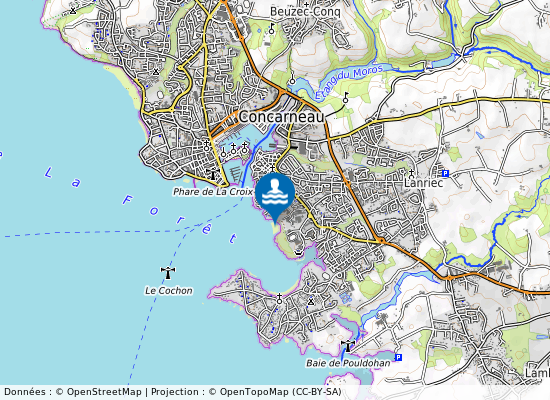550x400 pixels.
Task: Click the Baie de Pouldohan beacon icon
Action: coord(348,346)
